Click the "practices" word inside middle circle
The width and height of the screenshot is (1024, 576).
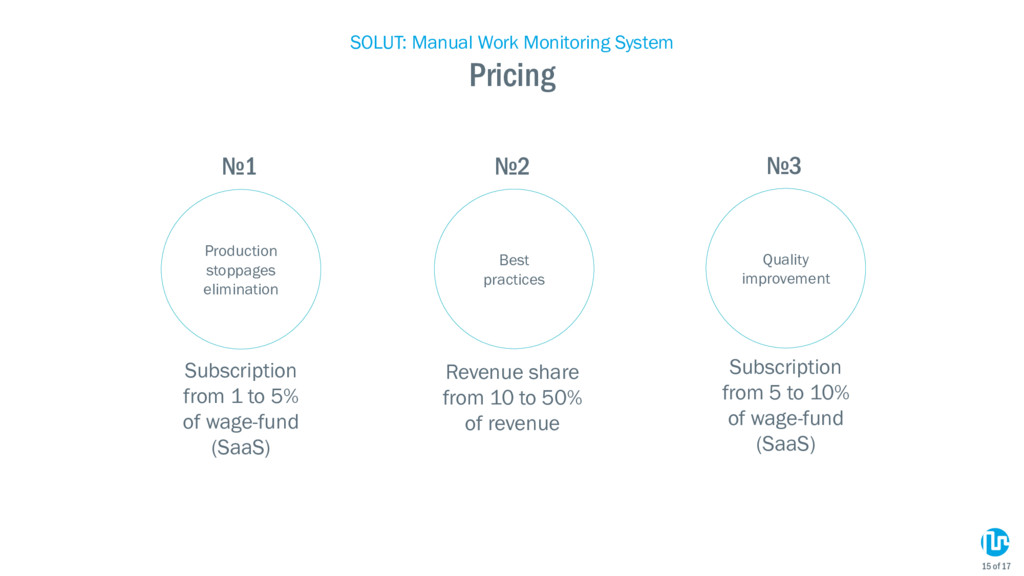[x=514, y=280]
